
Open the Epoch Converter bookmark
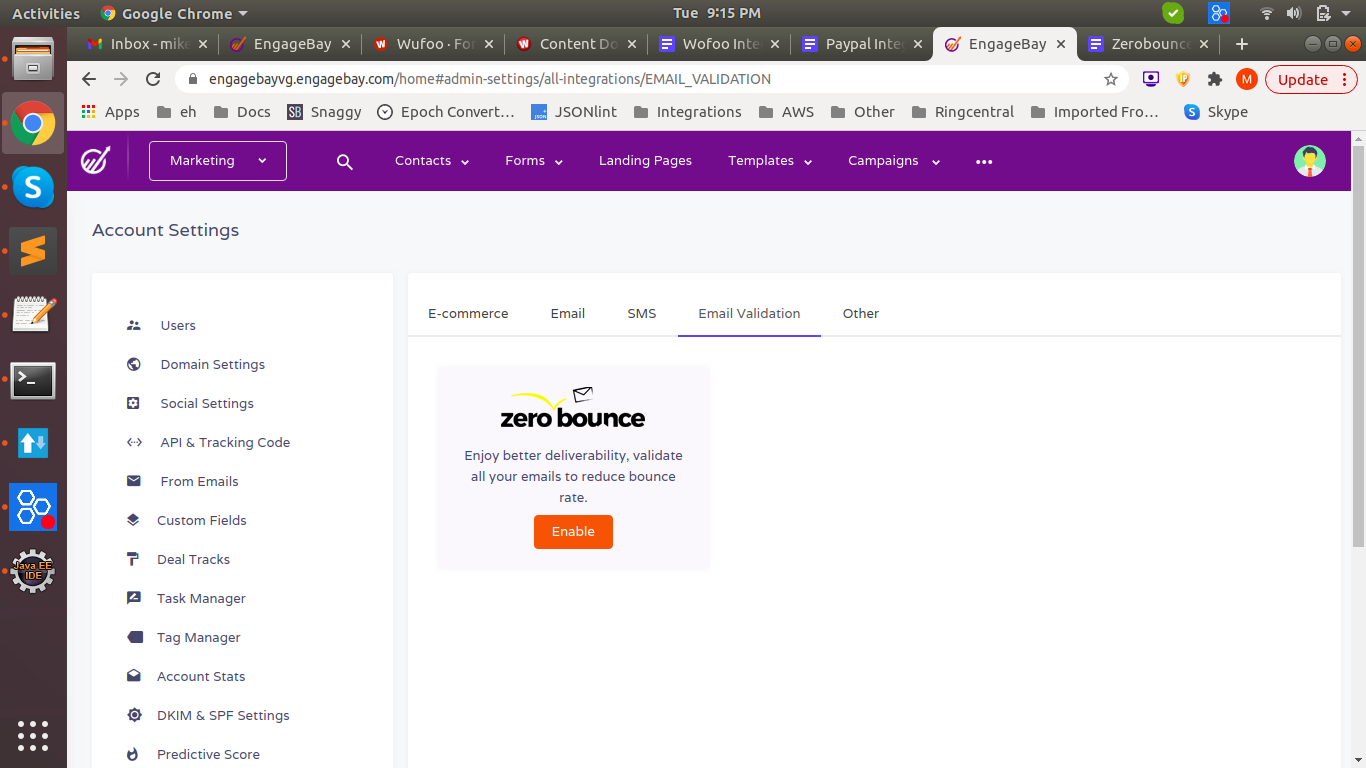[446, 112]
